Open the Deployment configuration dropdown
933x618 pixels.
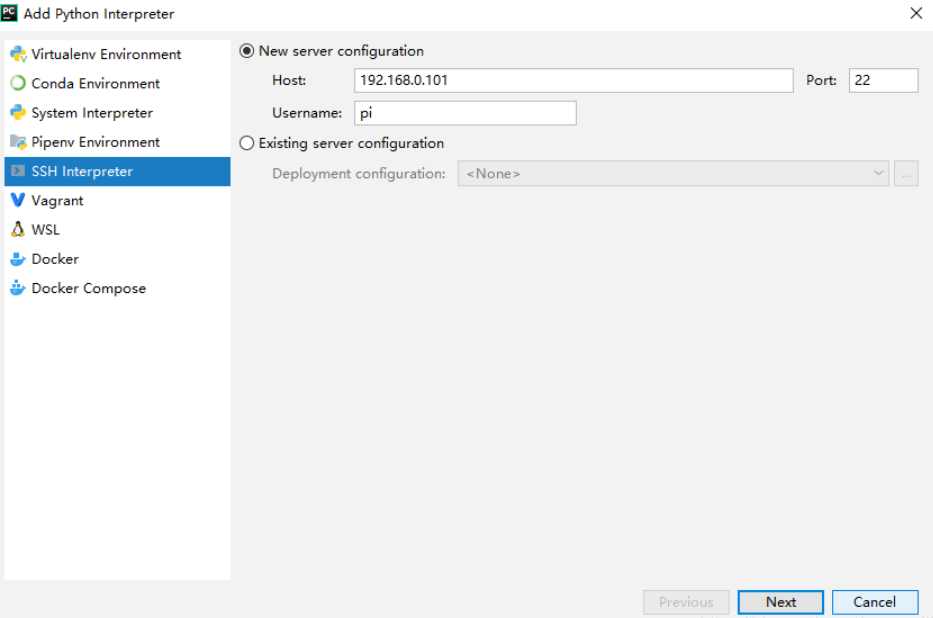[x=673, y=174]
